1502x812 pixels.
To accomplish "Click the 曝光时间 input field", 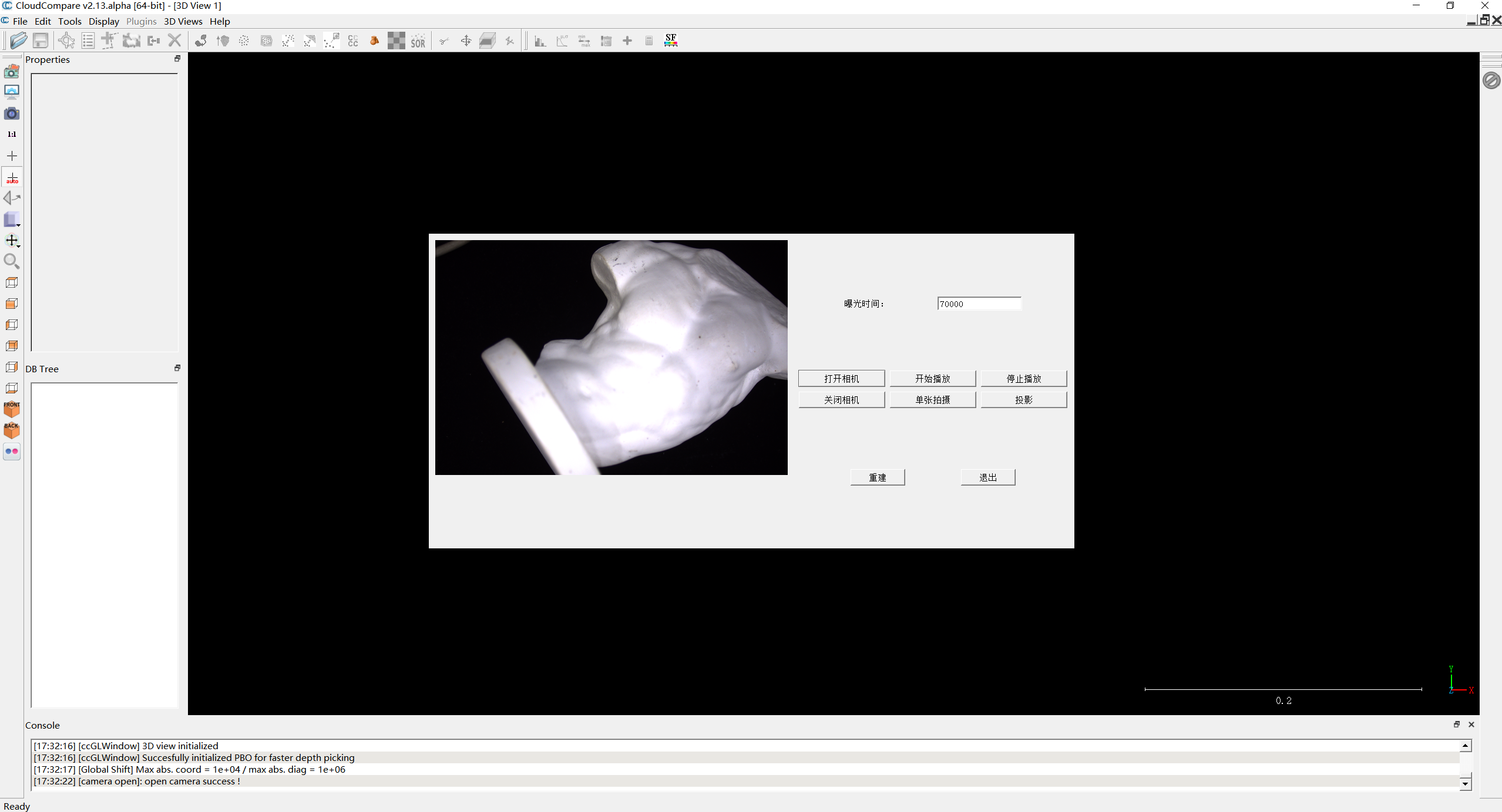I will tap(979, 304).
